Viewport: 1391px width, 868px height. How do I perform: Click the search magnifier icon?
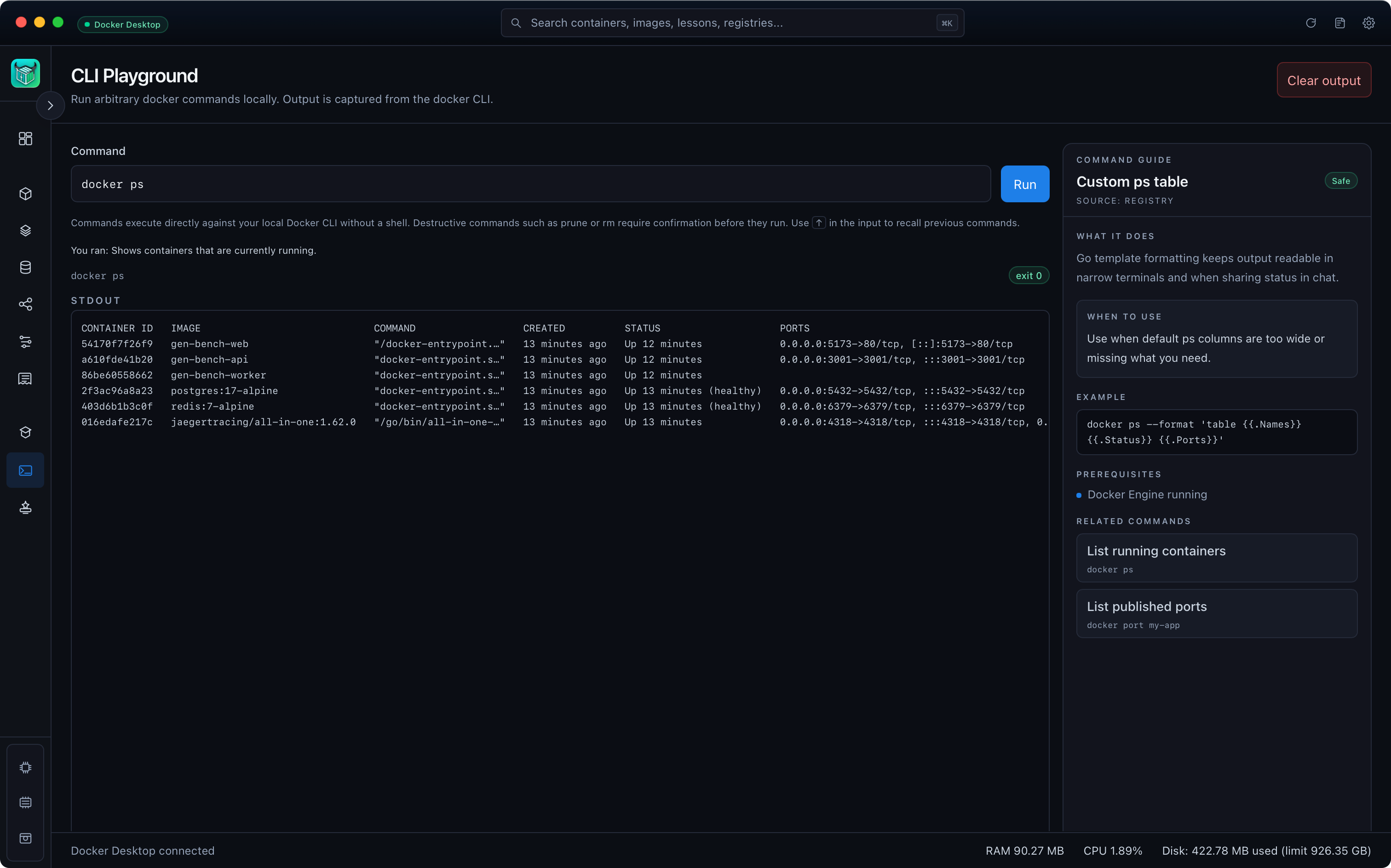point(516,23)
